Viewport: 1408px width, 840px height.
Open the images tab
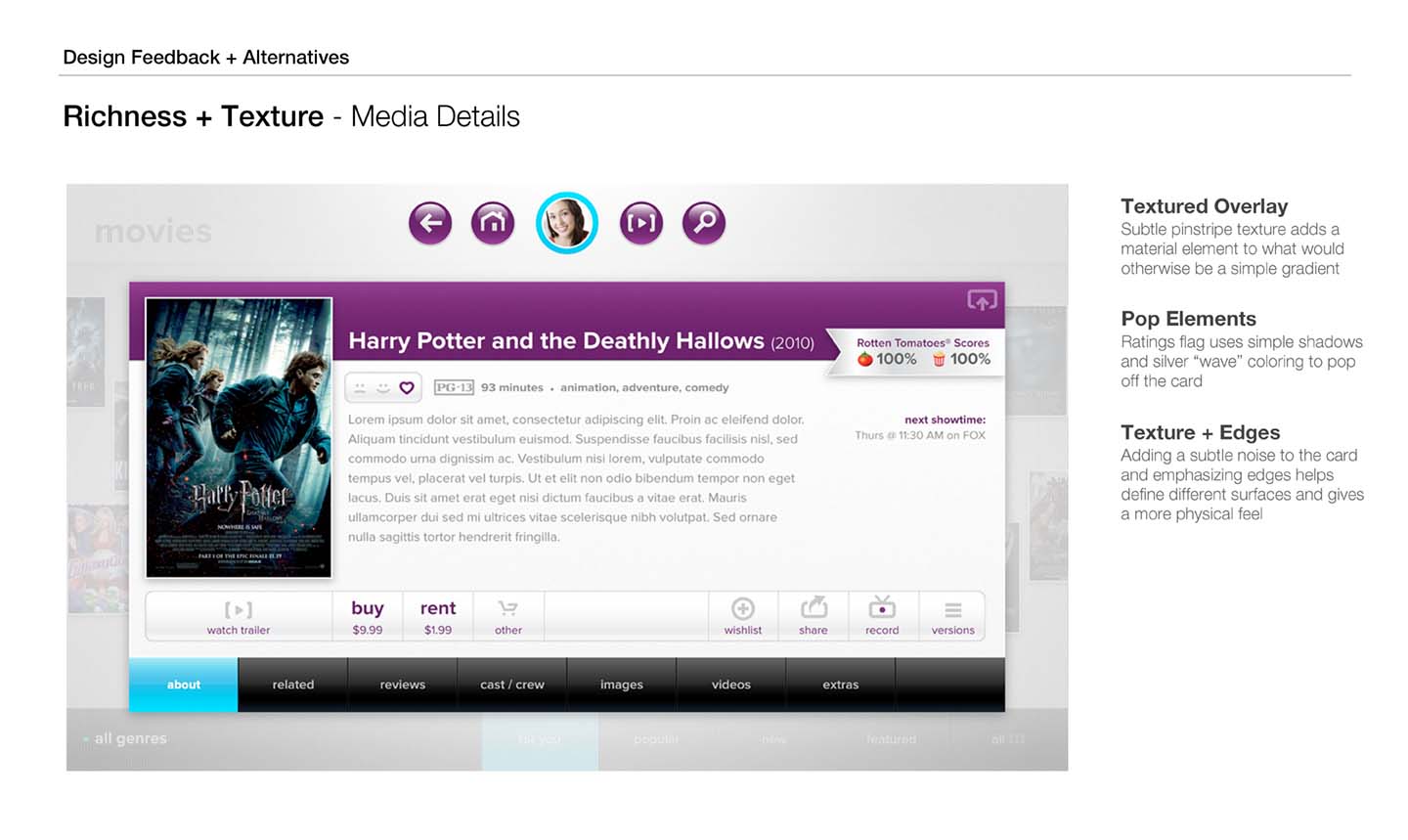[x=622, y=685]
